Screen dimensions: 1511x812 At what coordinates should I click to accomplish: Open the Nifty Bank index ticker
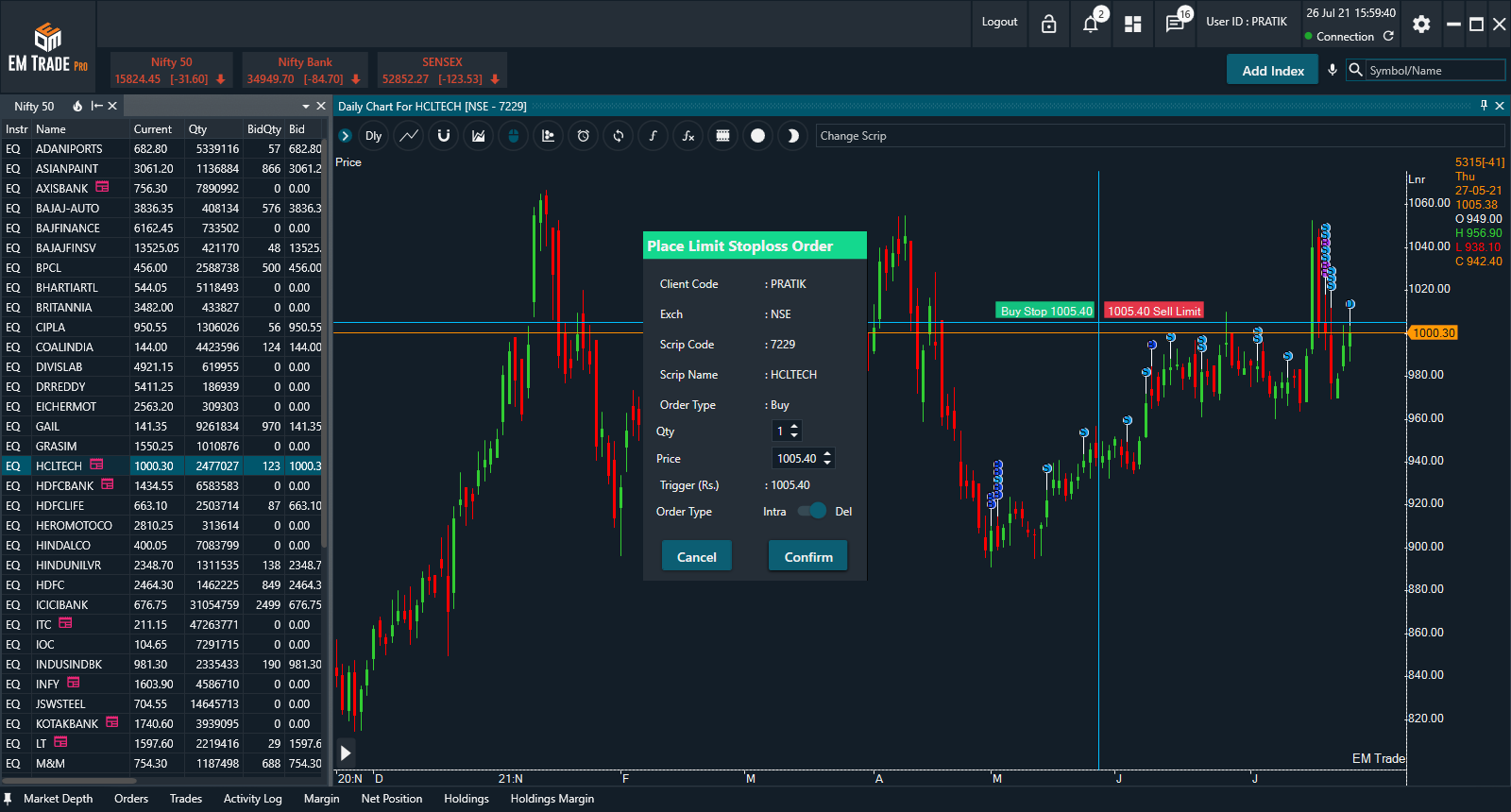304,70
